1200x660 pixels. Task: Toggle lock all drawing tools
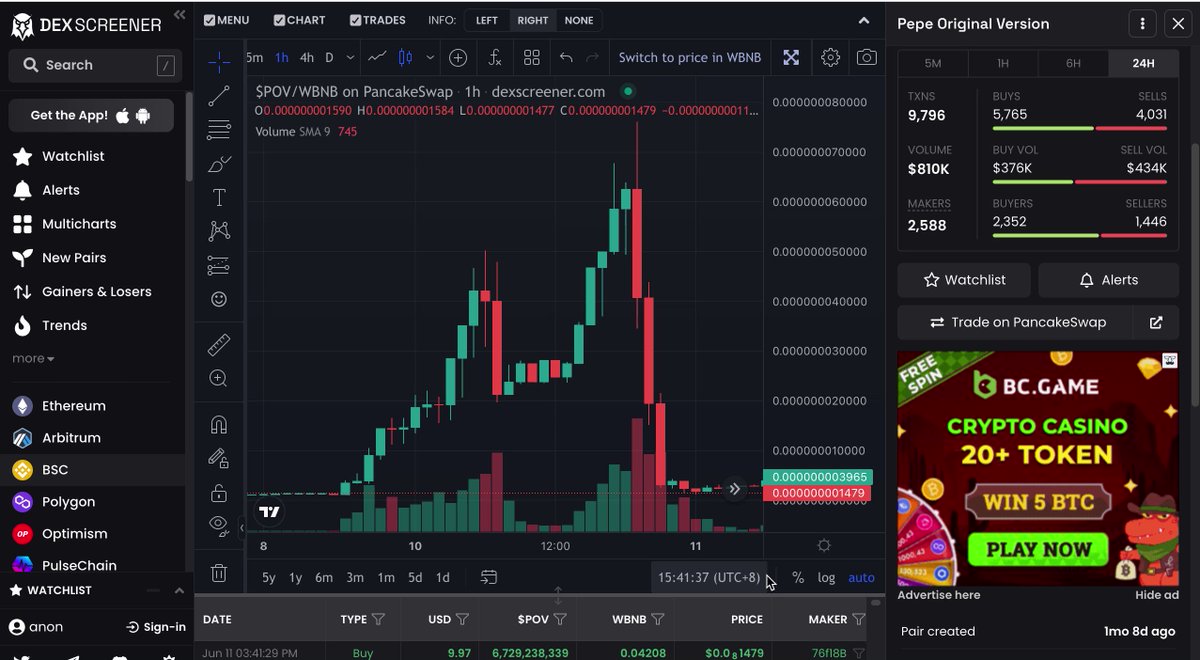point(219,492)
